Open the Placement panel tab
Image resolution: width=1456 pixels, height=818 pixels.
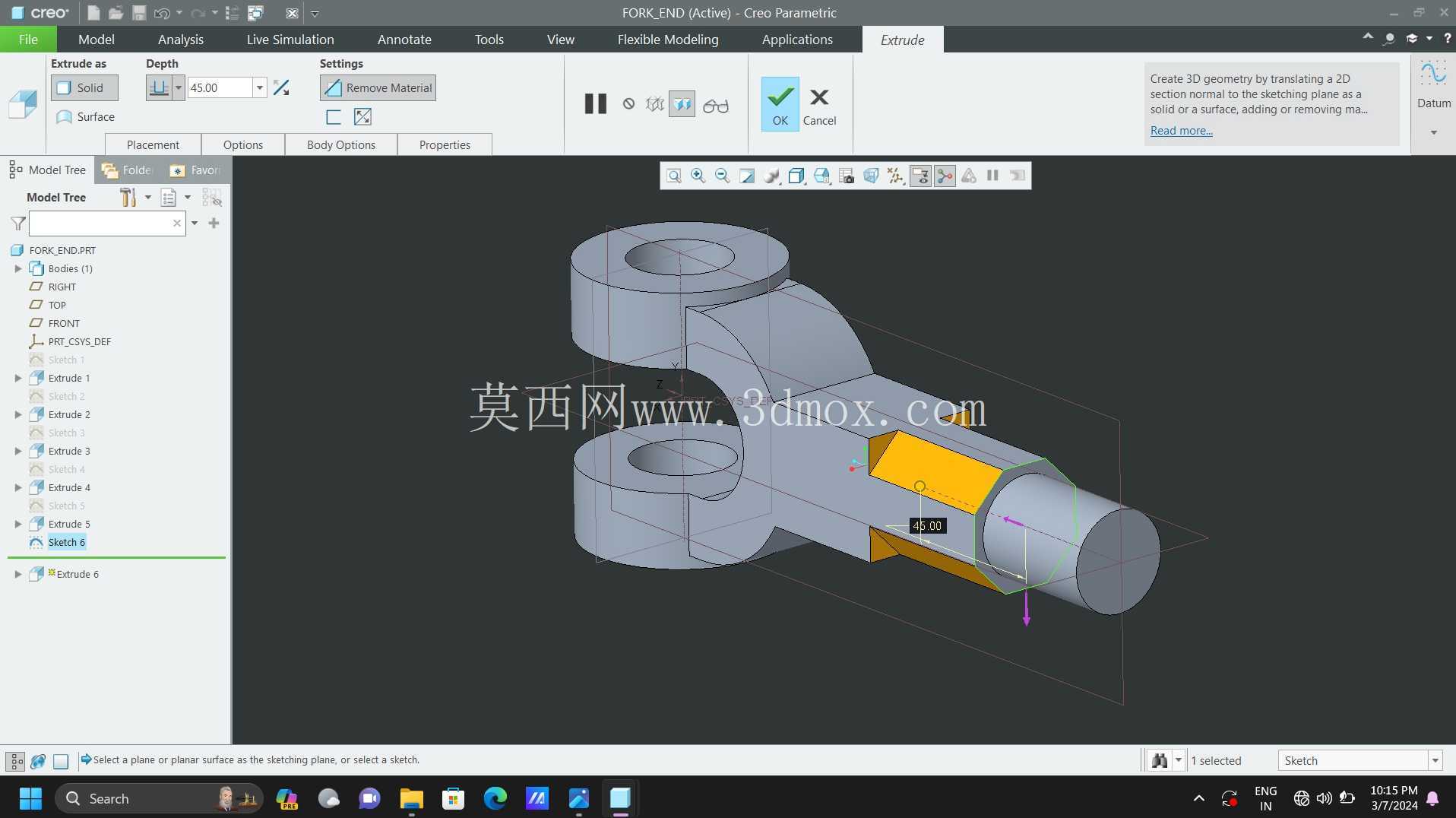point(153,144)
